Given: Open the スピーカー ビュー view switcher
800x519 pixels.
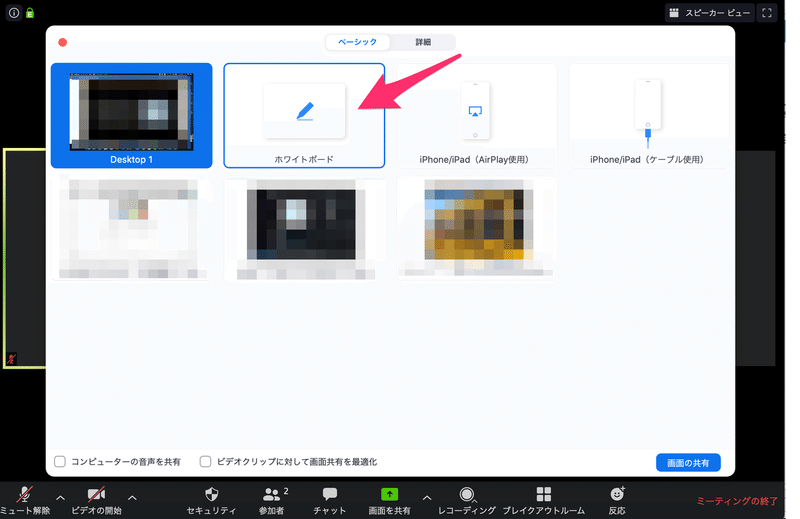Looking at the screenshot, I should click(710, 13).
